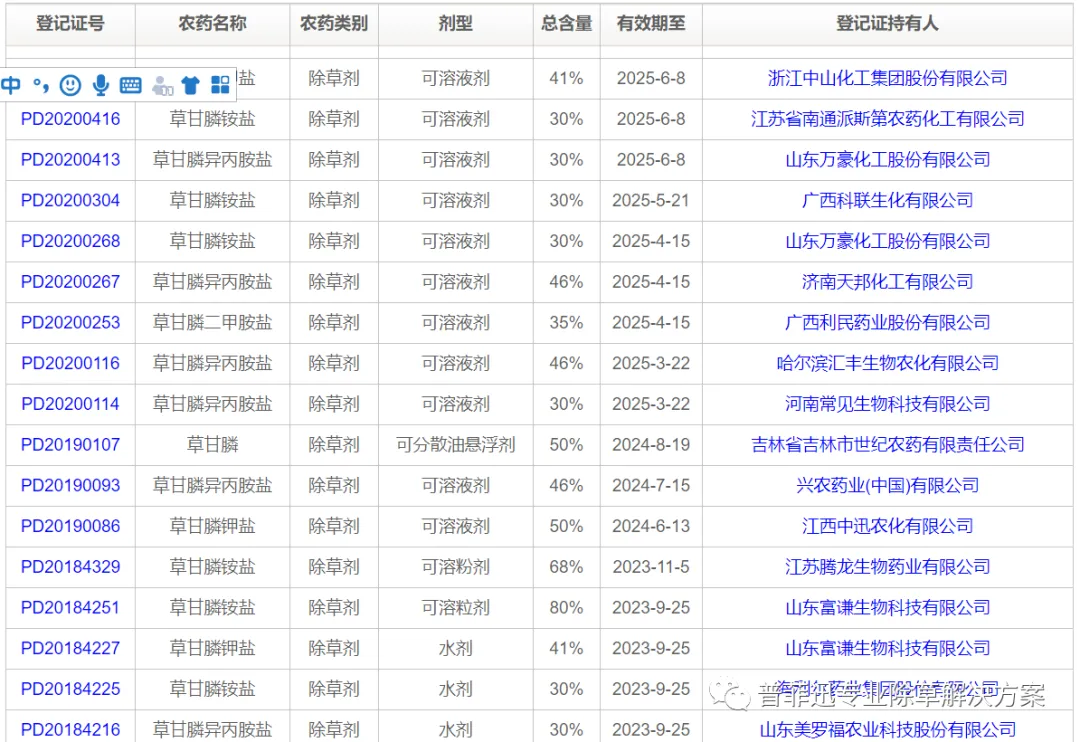Select the 35% content cell

tap(566, 322)
